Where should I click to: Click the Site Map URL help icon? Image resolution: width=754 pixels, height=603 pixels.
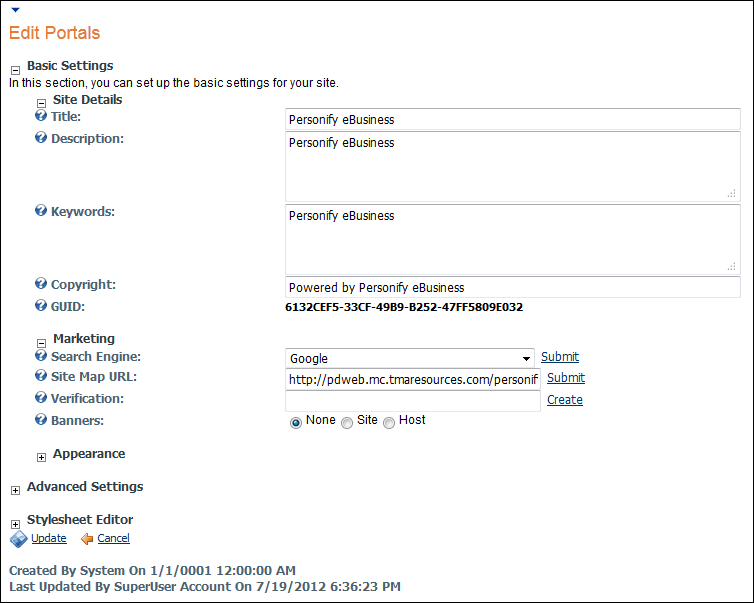click(x=41, y=377)
